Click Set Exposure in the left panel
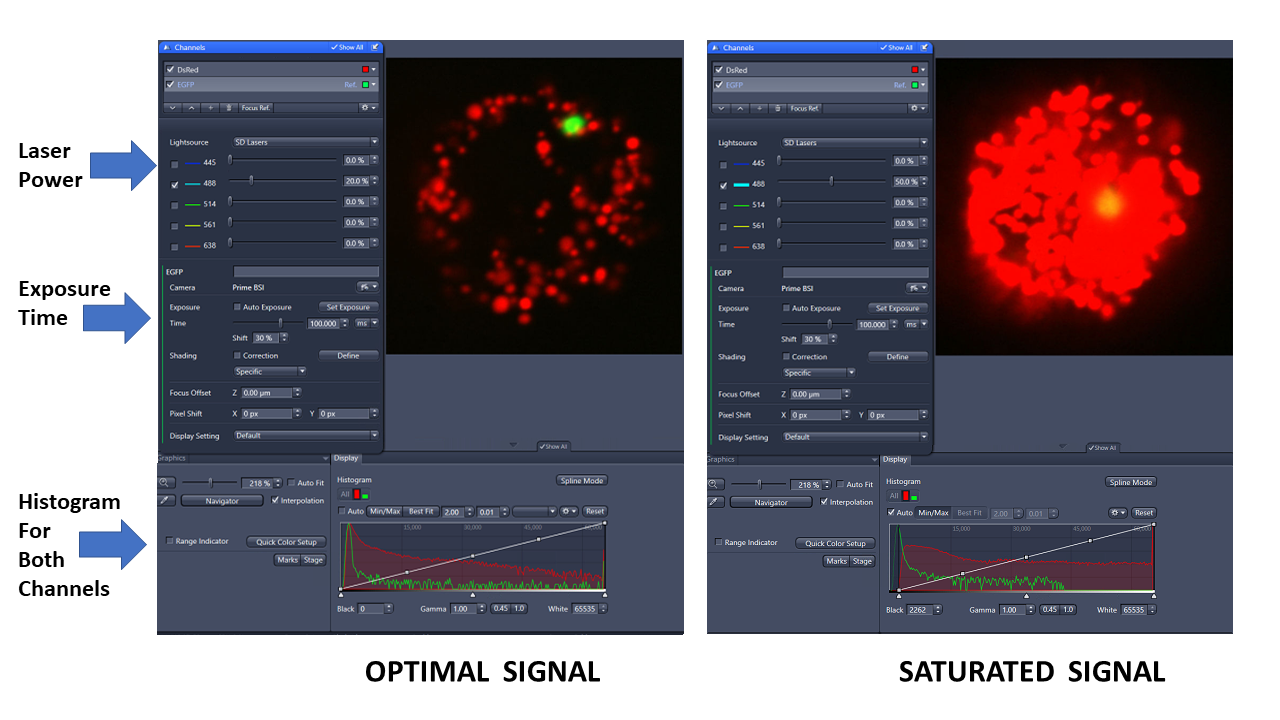The width and height of the screenshot is (1280, 720). coord(348,307)
